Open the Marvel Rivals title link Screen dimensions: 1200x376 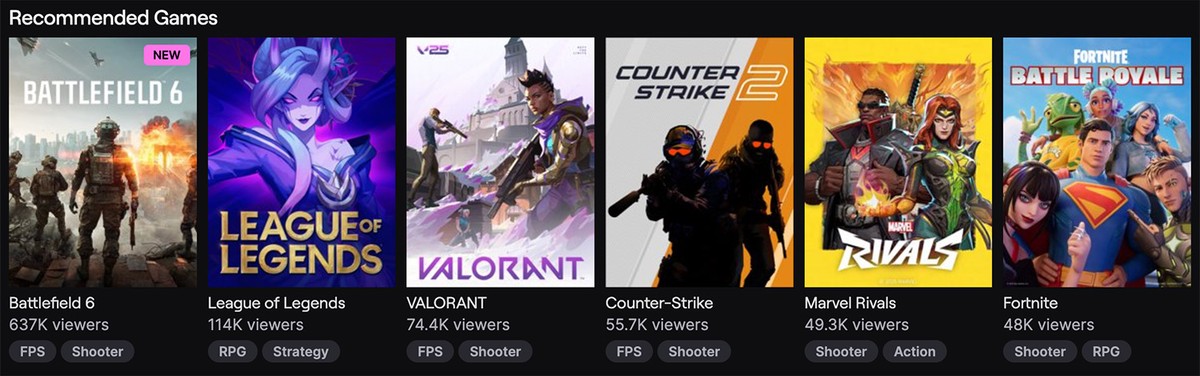850,302
